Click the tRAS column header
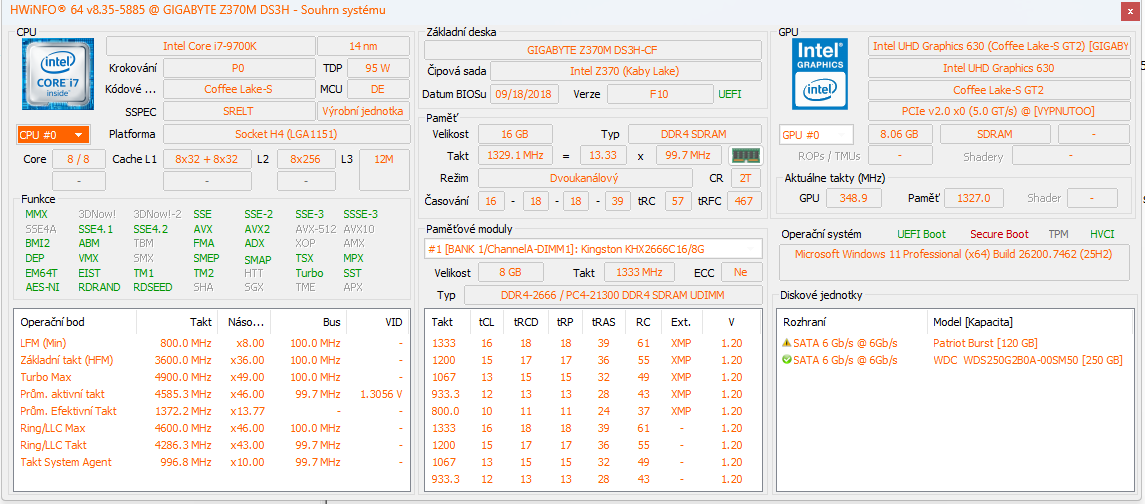 603,322
